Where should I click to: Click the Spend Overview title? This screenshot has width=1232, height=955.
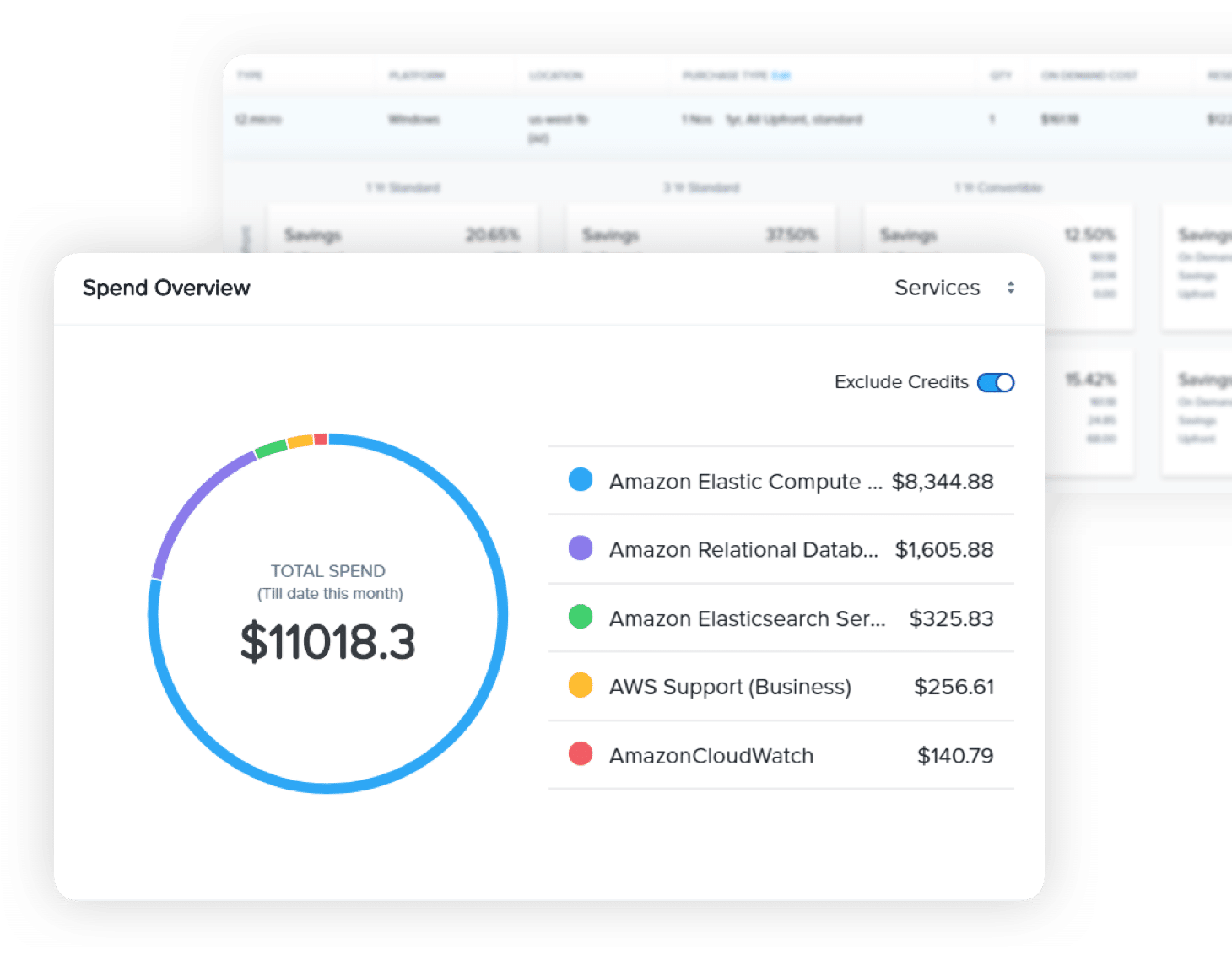(166, 288)
